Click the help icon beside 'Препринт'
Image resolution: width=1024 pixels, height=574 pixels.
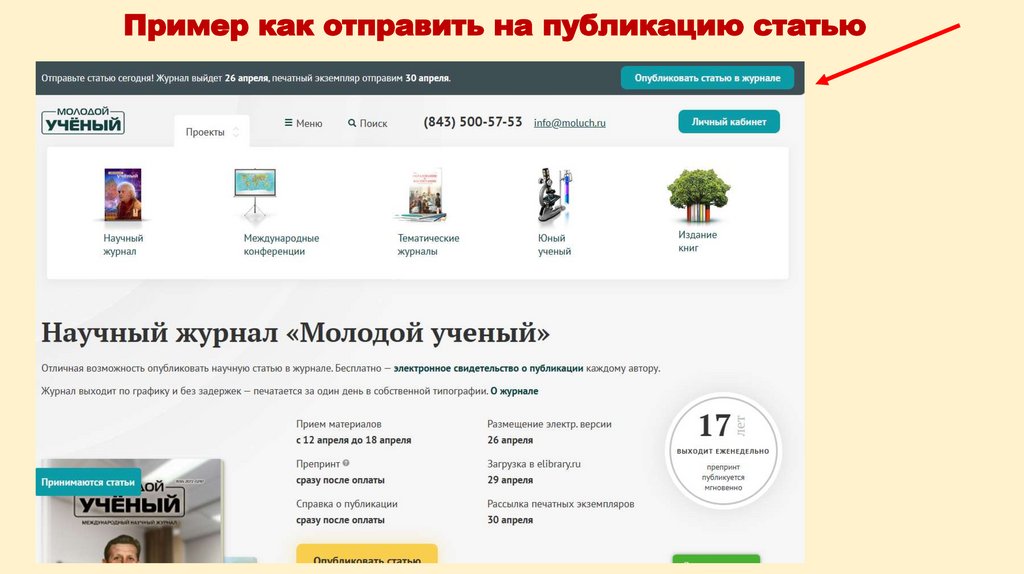346,463
